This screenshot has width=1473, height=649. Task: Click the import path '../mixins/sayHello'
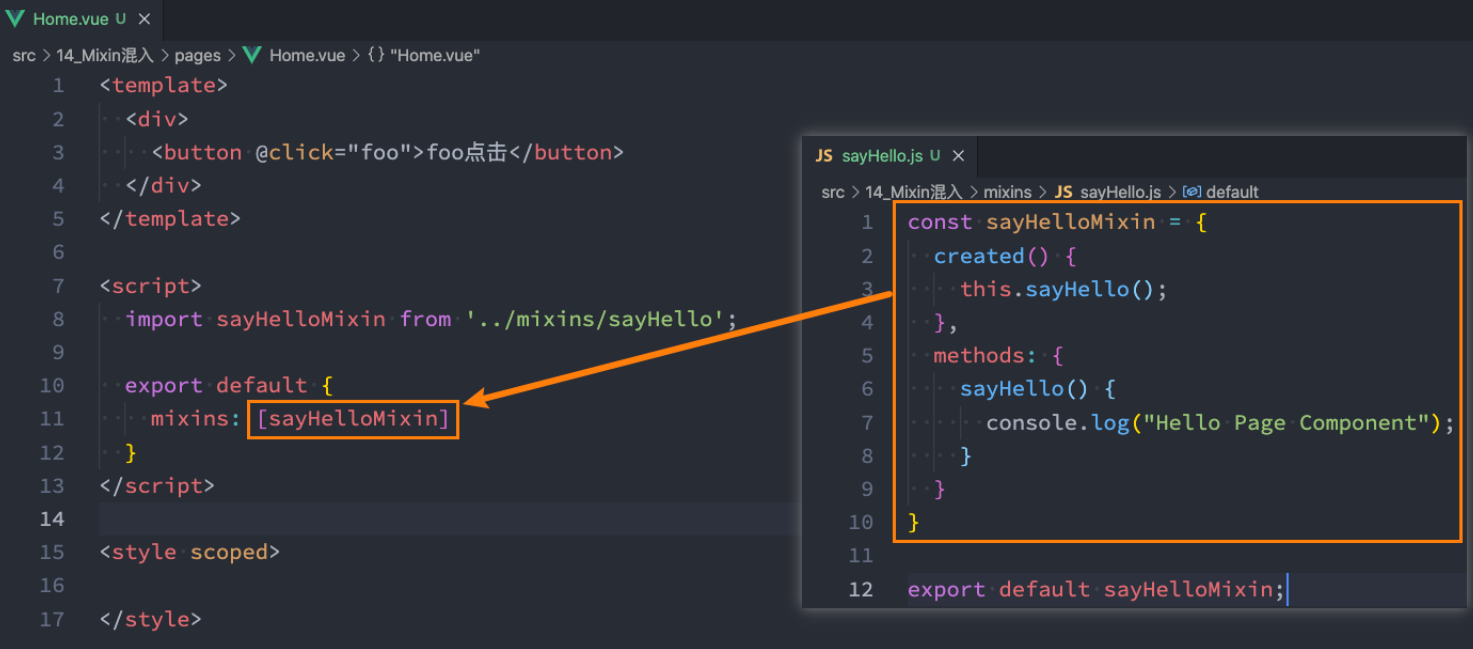(595, 319)
